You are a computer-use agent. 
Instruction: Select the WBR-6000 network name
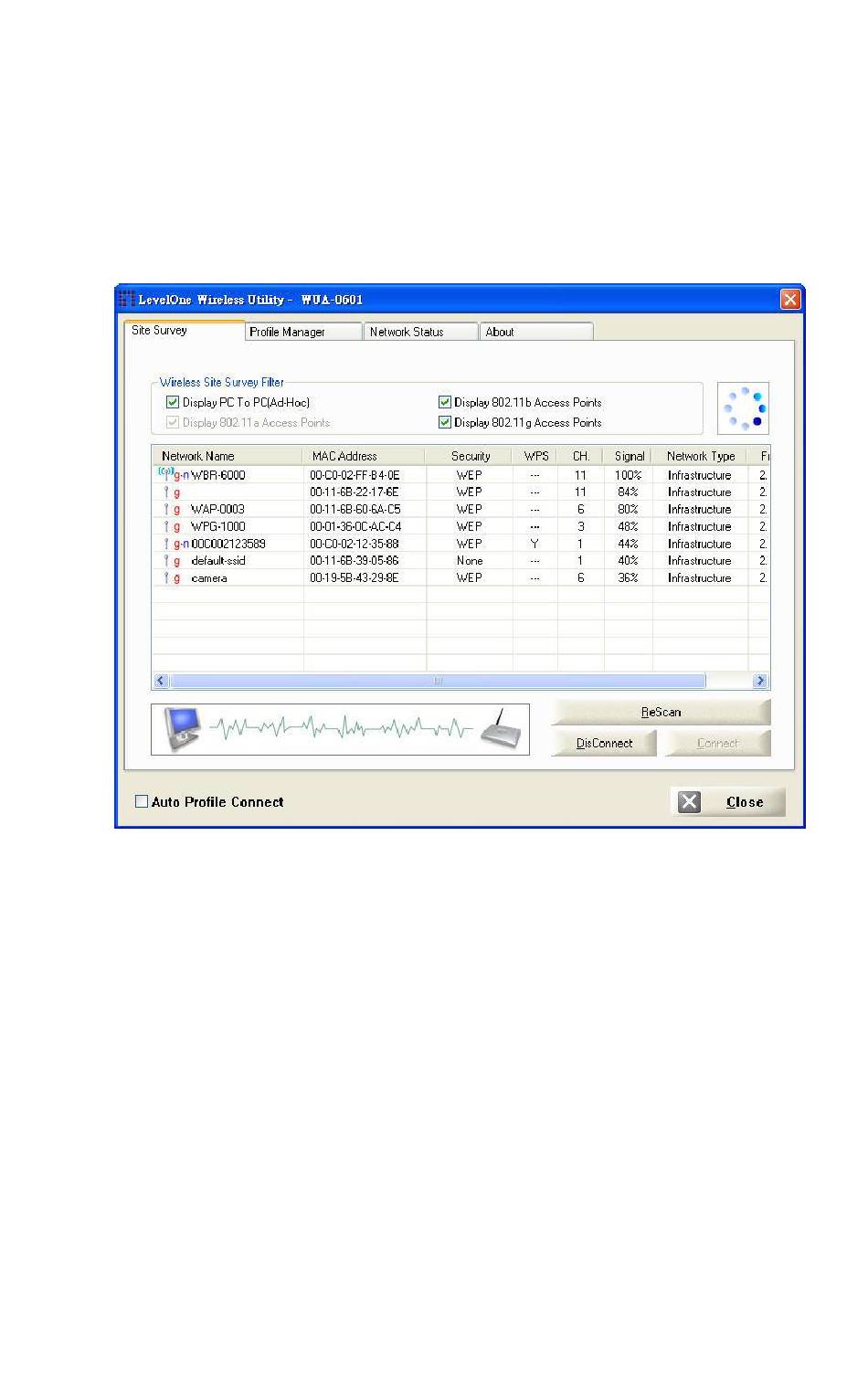[x=217, y=475]
